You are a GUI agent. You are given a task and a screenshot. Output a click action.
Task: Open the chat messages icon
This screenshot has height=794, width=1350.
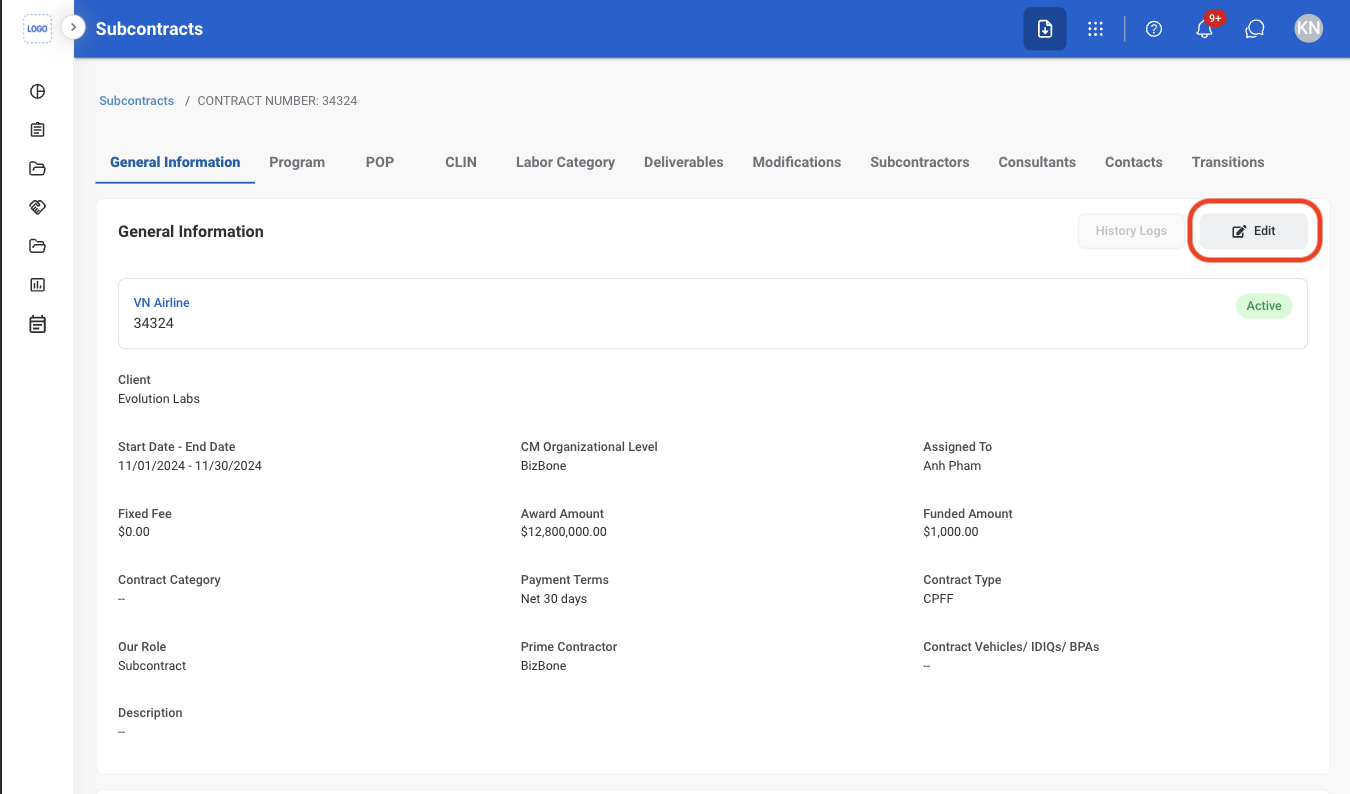tap(1255, 29)
